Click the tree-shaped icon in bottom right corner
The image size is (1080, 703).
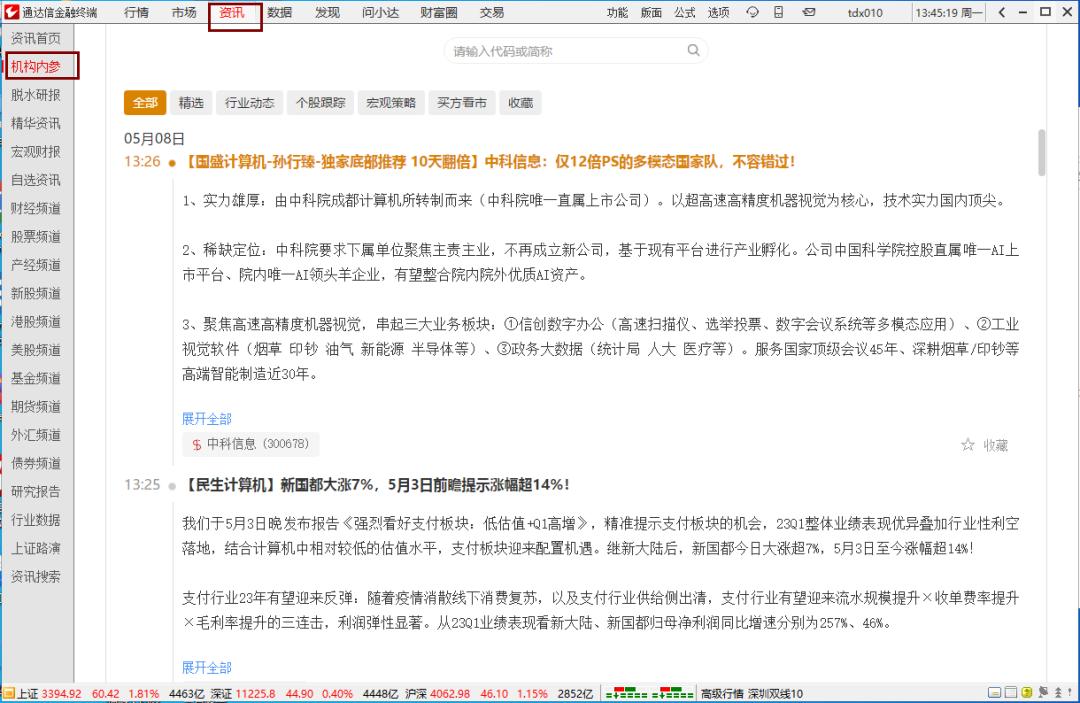[x=1059, y=691]
